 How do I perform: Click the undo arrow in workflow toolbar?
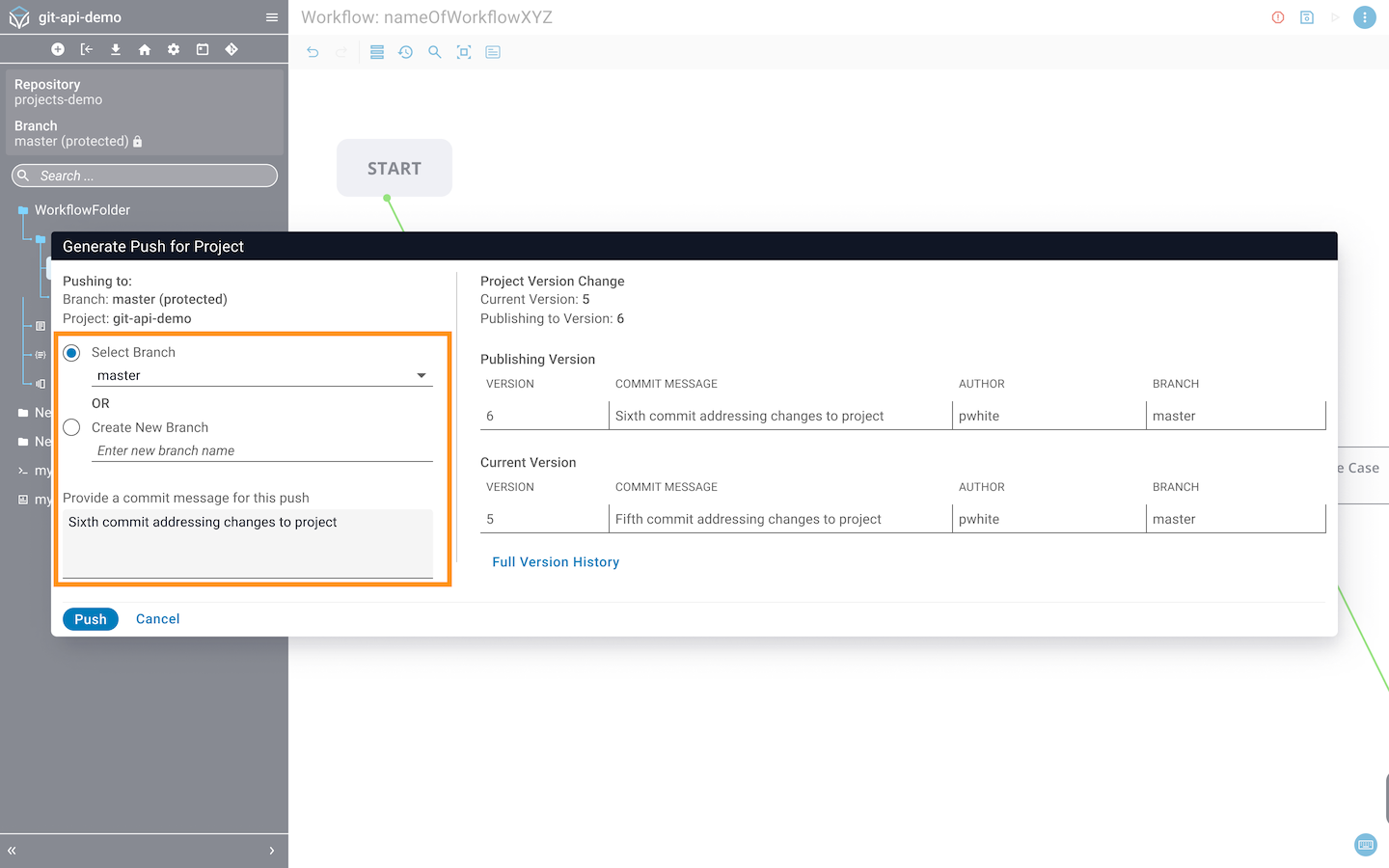[313, 52]
